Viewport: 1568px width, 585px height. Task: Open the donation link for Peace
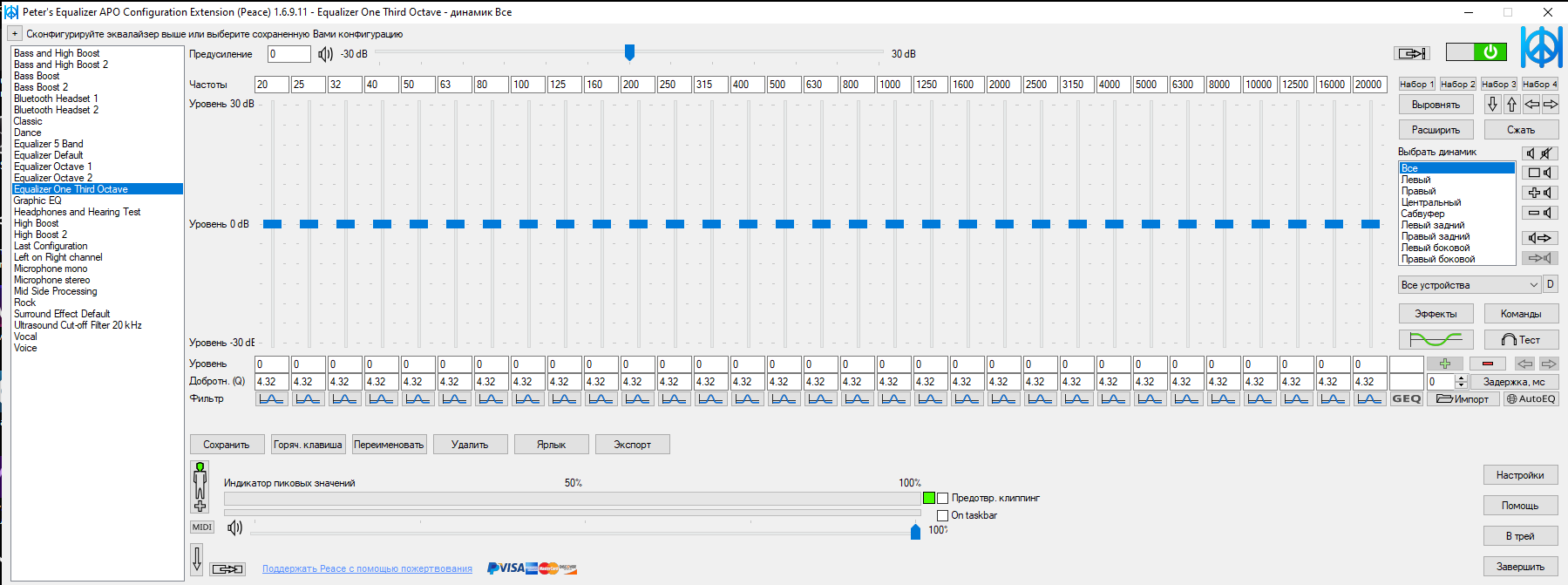pyautogui.click(x=367, y=569)
